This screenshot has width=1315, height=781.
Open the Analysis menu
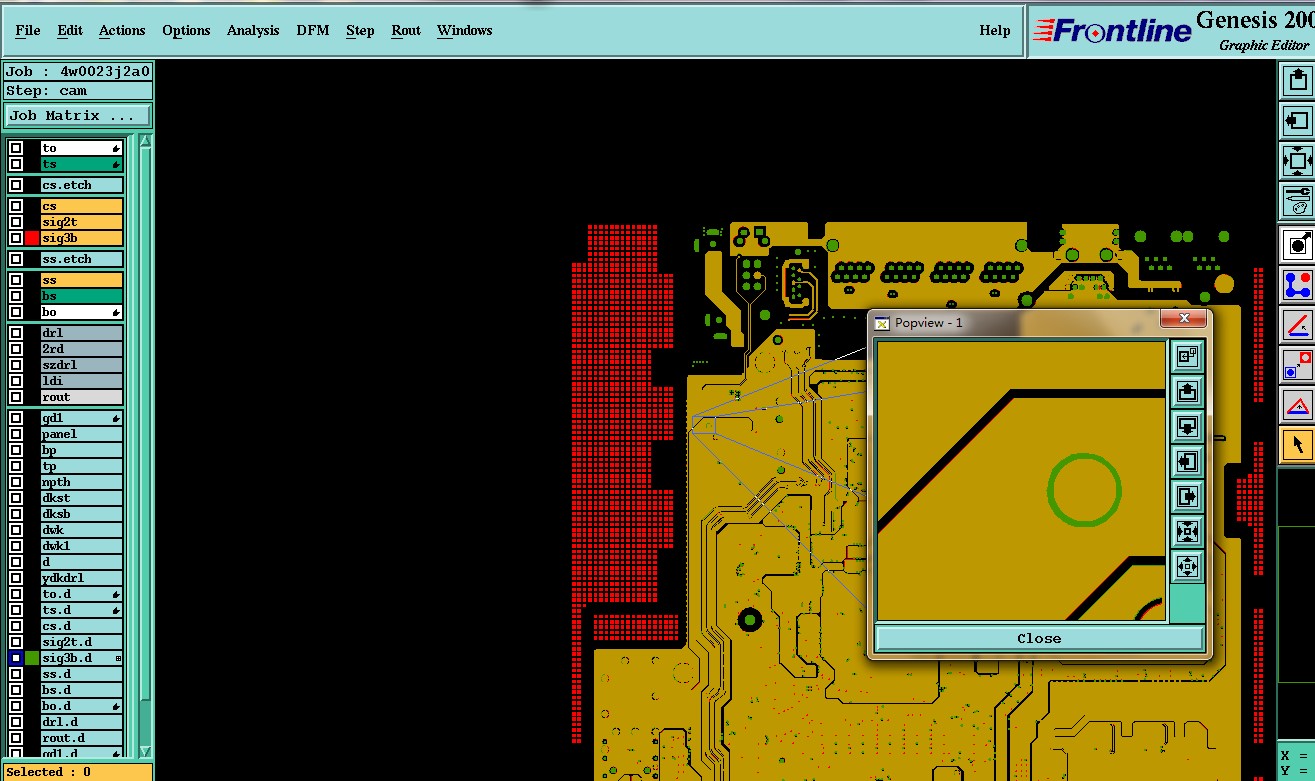point(253,30)
